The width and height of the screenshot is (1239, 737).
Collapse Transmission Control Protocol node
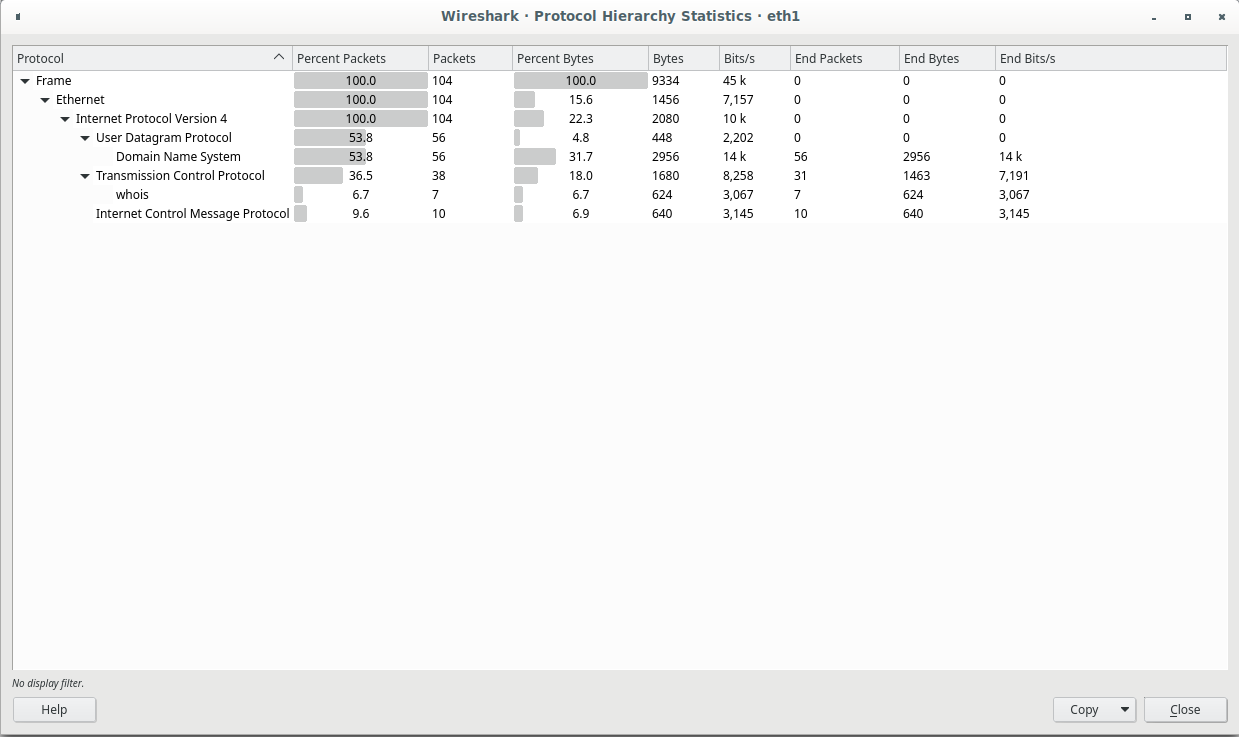[x=85, y=176]
